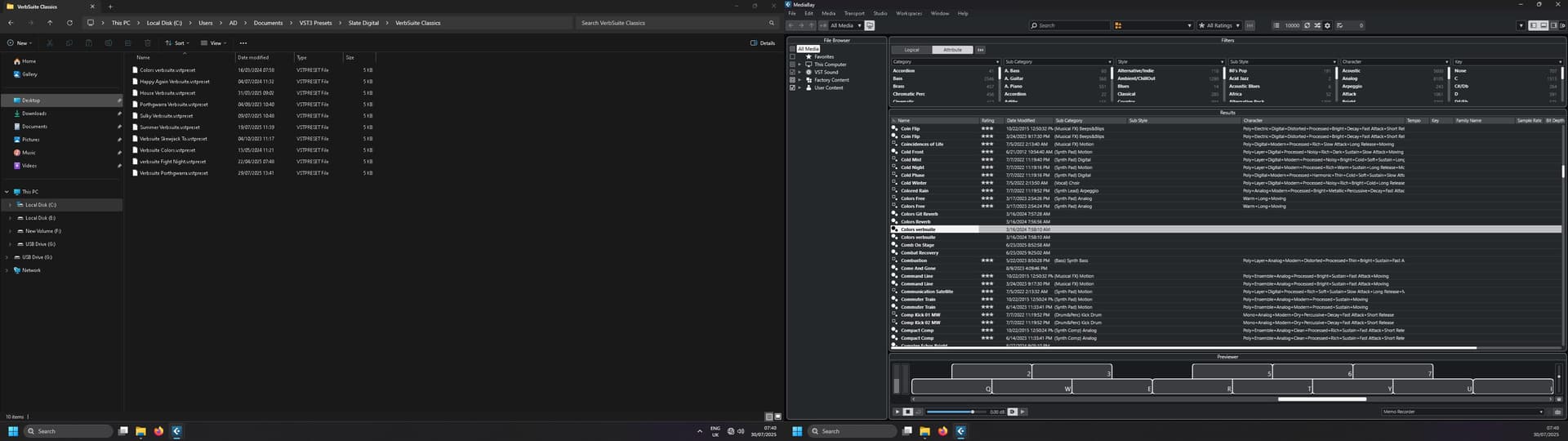Click Copy icon in Explorer toolbar
This screenshot has height=441, width=1568.
point(69,42)
